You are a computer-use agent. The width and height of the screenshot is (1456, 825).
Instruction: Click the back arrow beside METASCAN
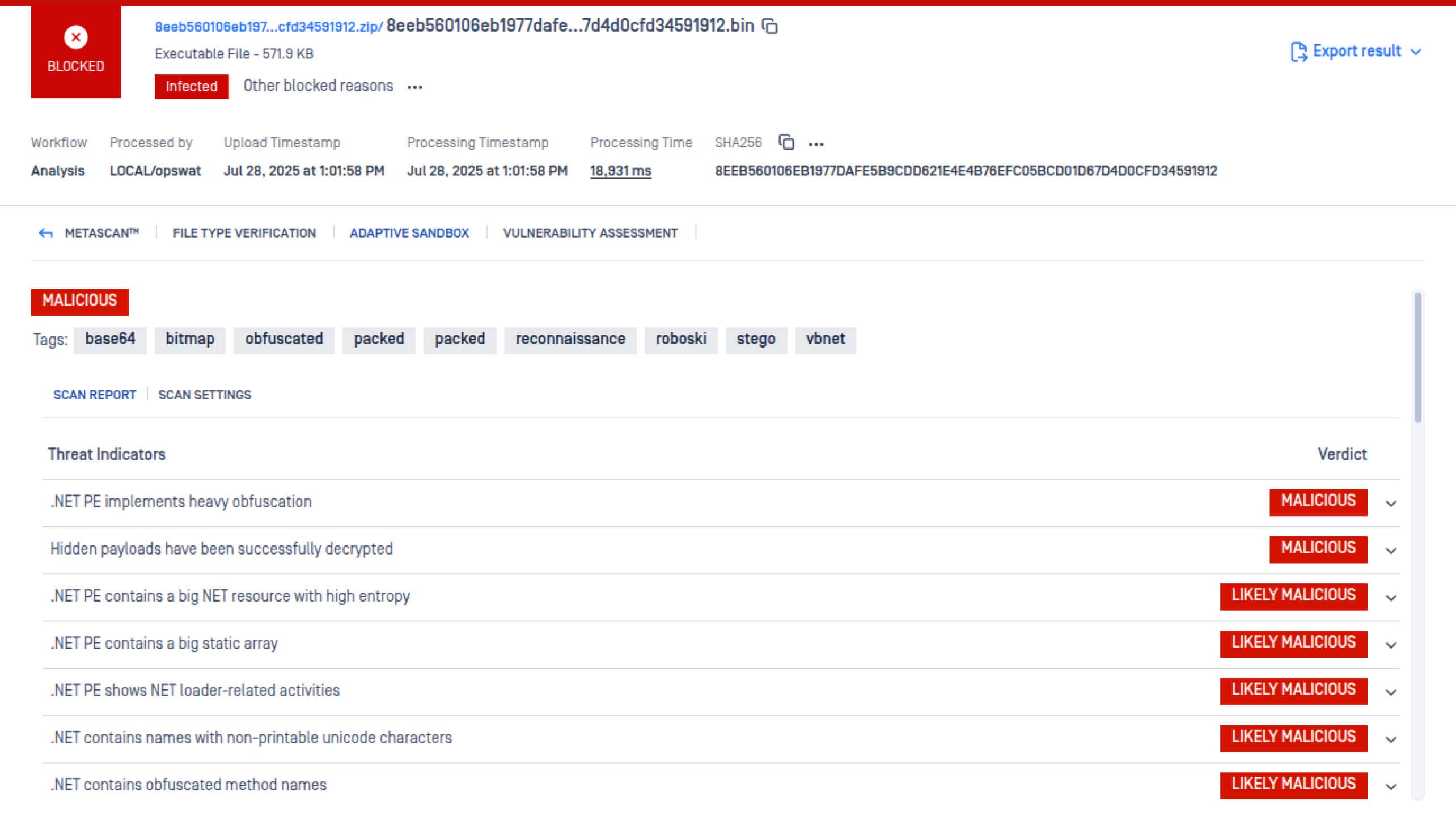click(45, 232)
